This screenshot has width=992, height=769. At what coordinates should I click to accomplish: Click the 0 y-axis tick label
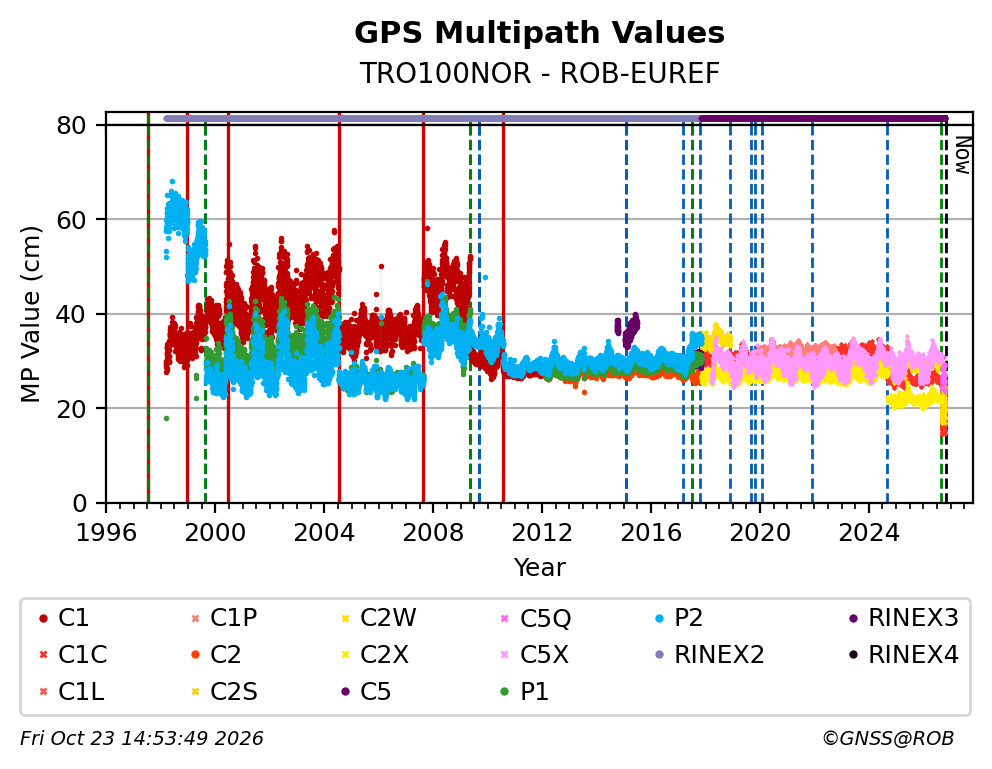(79, 503)
